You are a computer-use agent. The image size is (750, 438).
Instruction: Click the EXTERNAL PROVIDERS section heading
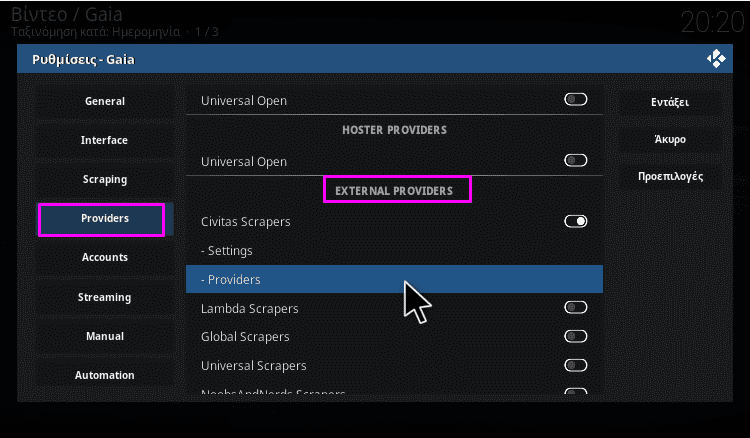tap(394, 191)
